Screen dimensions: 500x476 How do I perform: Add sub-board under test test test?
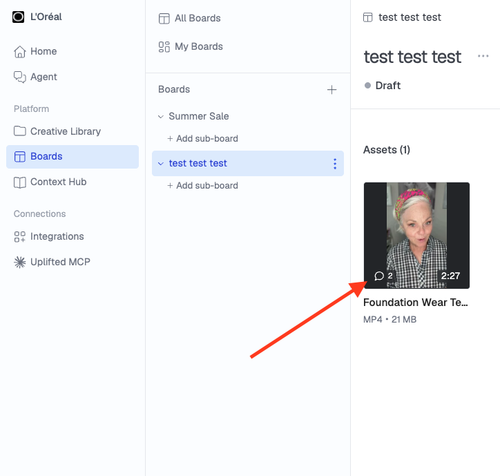pyautogui.click(x=203, y=186)
